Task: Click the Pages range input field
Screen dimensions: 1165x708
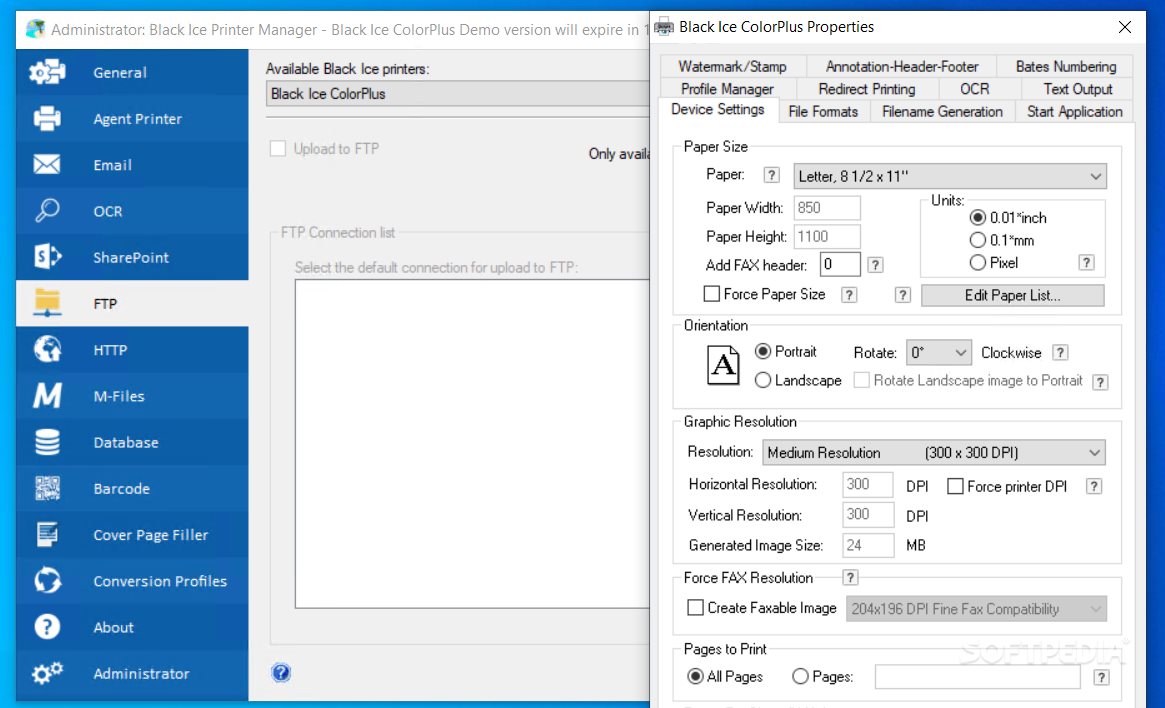Action: pos(977,677)
